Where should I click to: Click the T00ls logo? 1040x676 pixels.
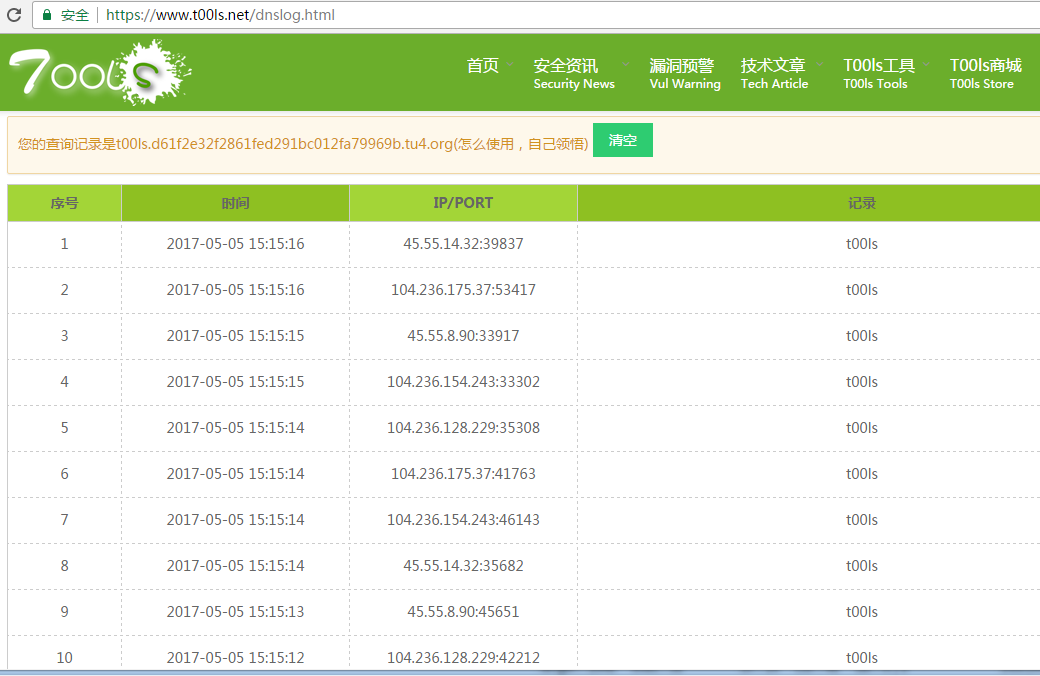click(x=100, y=72)
